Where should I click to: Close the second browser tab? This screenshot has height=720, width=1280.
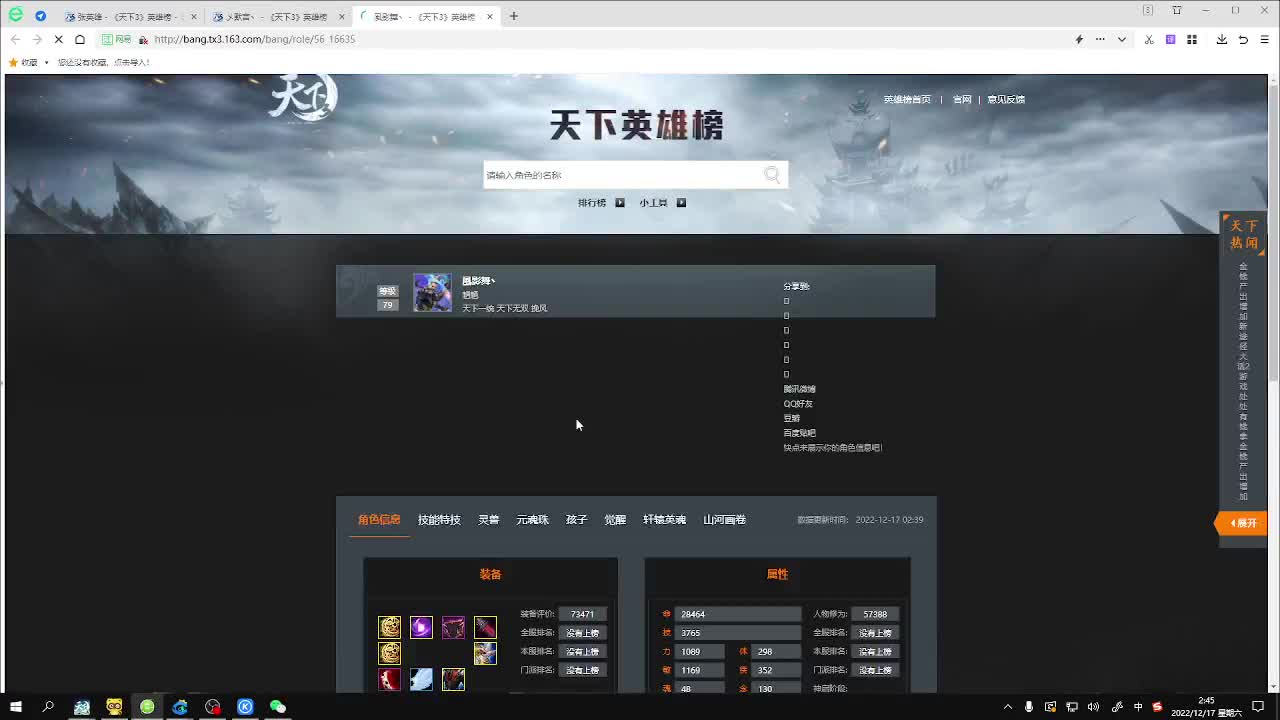pos(342,17)
